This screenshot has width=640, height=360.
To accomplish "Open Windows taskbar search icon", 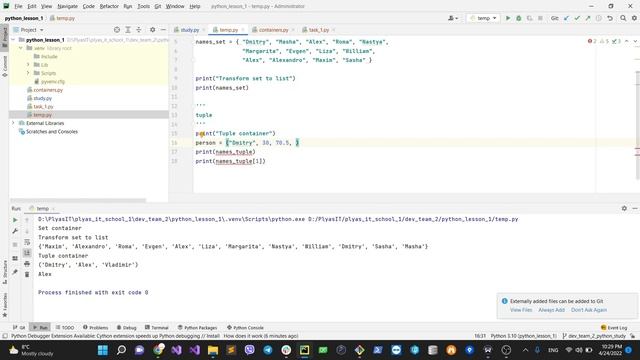I will 121,350.
